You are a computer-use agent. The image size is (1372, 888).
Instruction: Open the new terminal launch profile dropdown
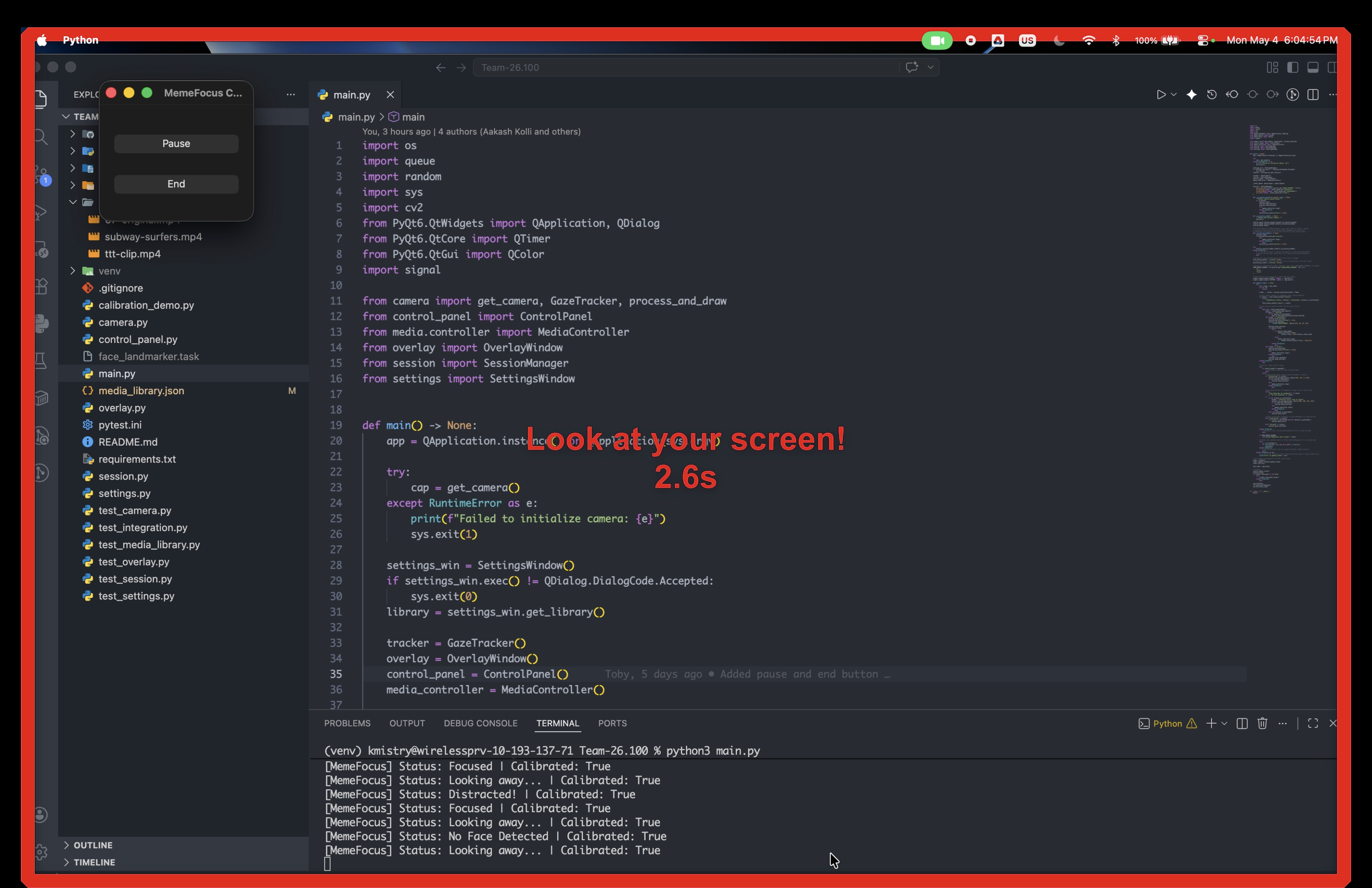click(x=1224, y=724)
